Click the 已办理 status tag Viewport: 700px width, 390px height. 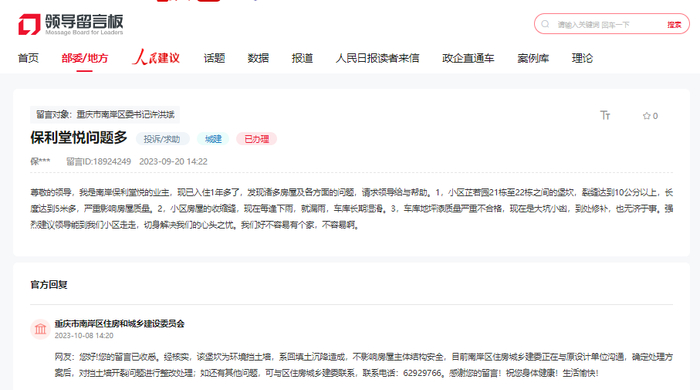click(257, 139)
